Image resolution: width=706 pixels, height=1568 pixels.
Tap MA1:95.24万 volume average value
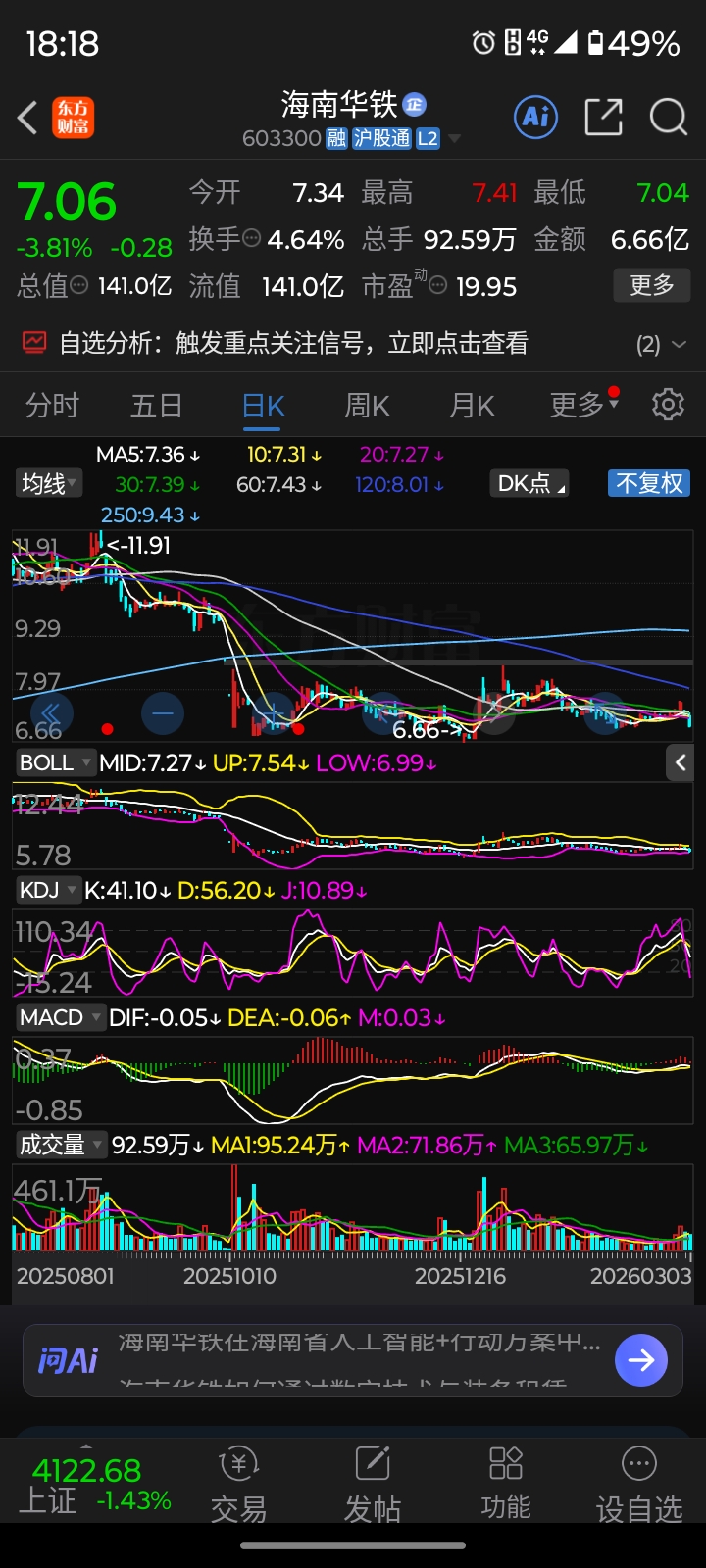pos(281,1145)
